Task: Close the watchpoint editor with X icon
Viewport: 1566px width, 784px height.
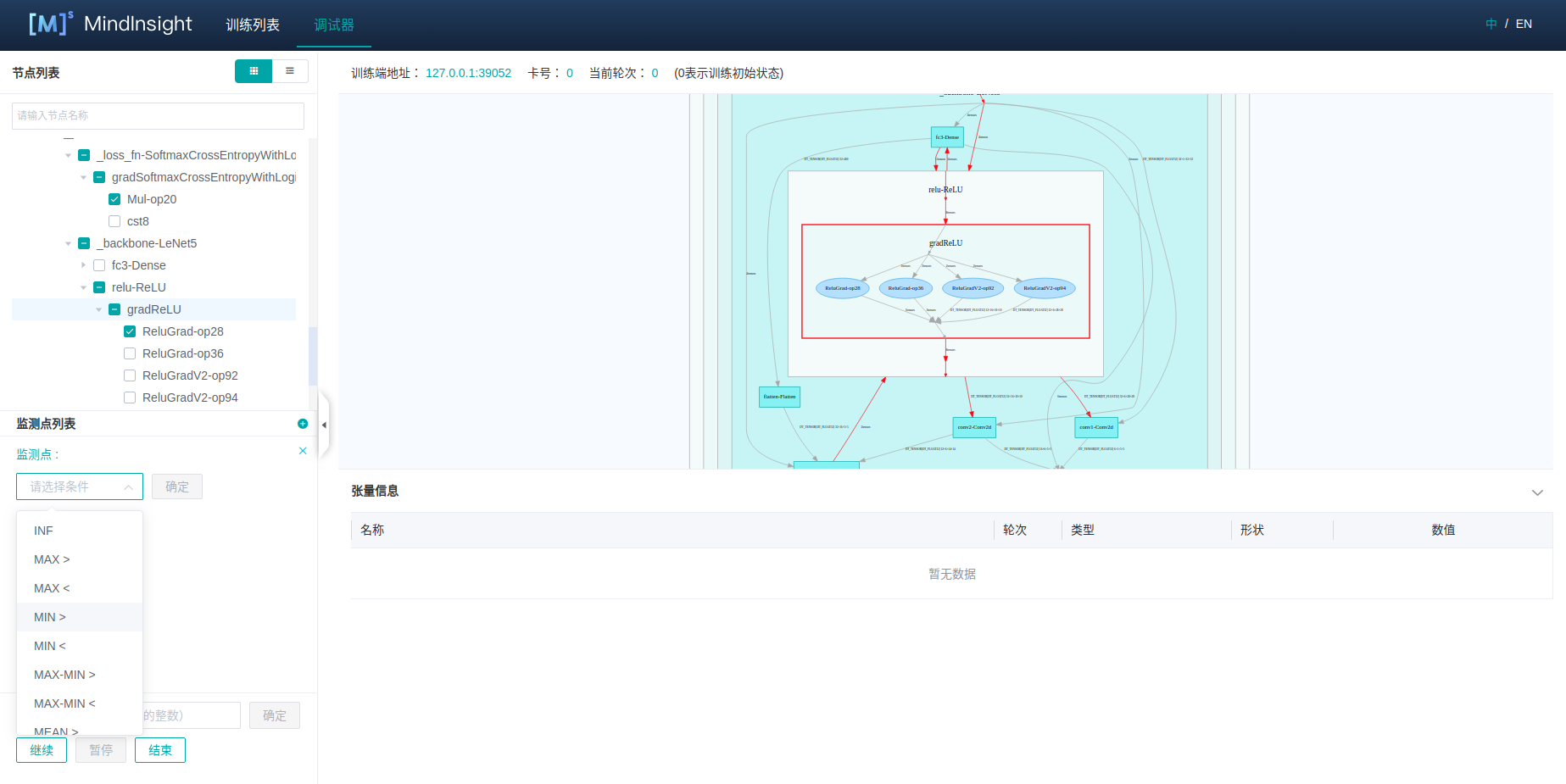Action: pos(303,451)
